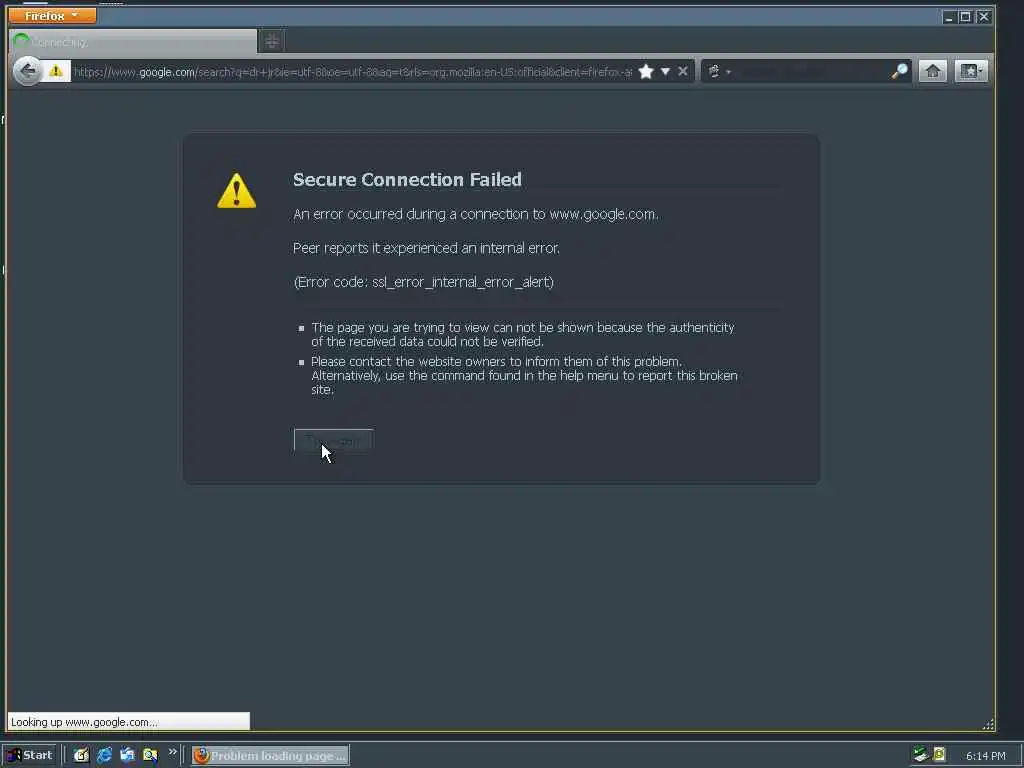Image resolution: width=1024 pixels, height=768 pixels.
Task: Click the magnifying glass search icon
Action: pyautogui.click(x=899, y=71)
